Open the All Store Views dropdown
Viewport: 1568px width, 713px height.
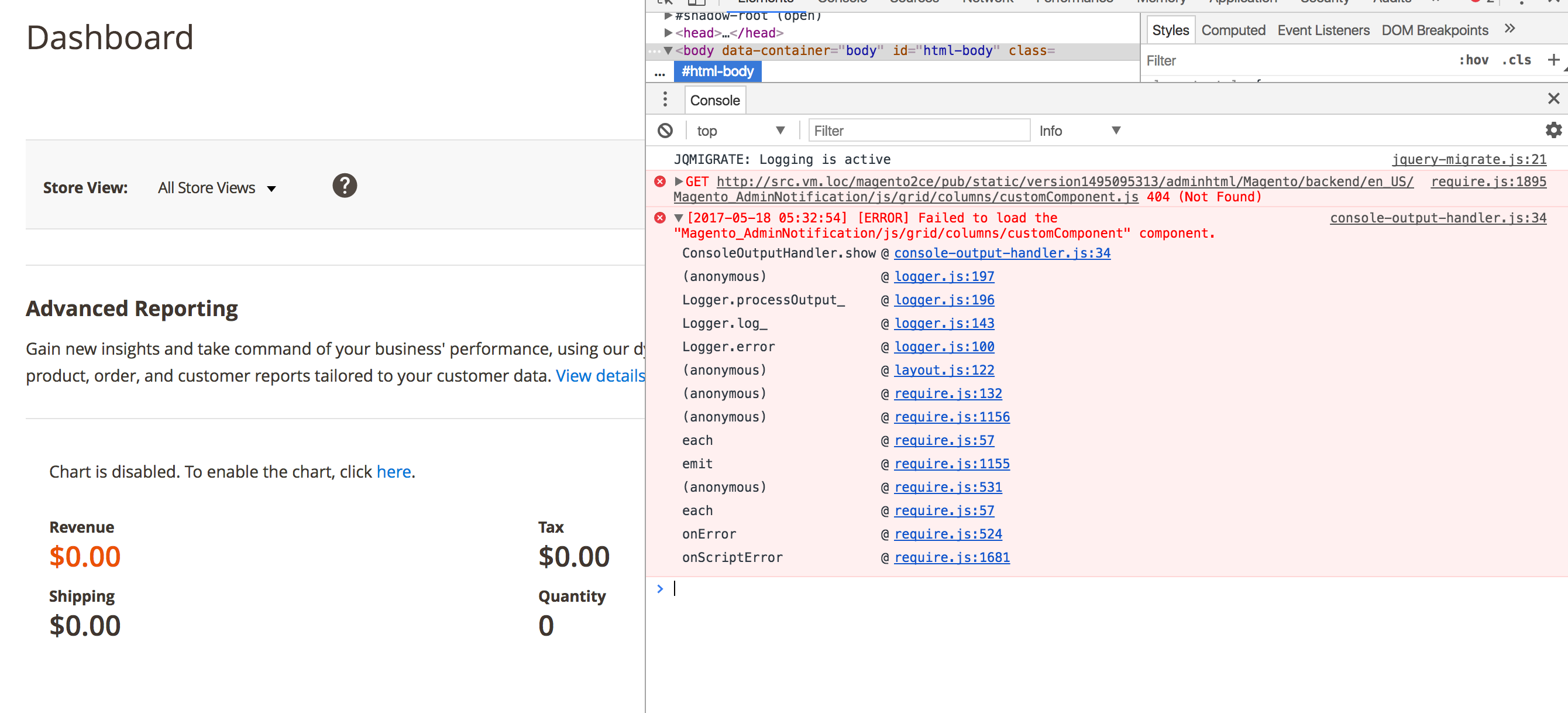tap(216, 187)
